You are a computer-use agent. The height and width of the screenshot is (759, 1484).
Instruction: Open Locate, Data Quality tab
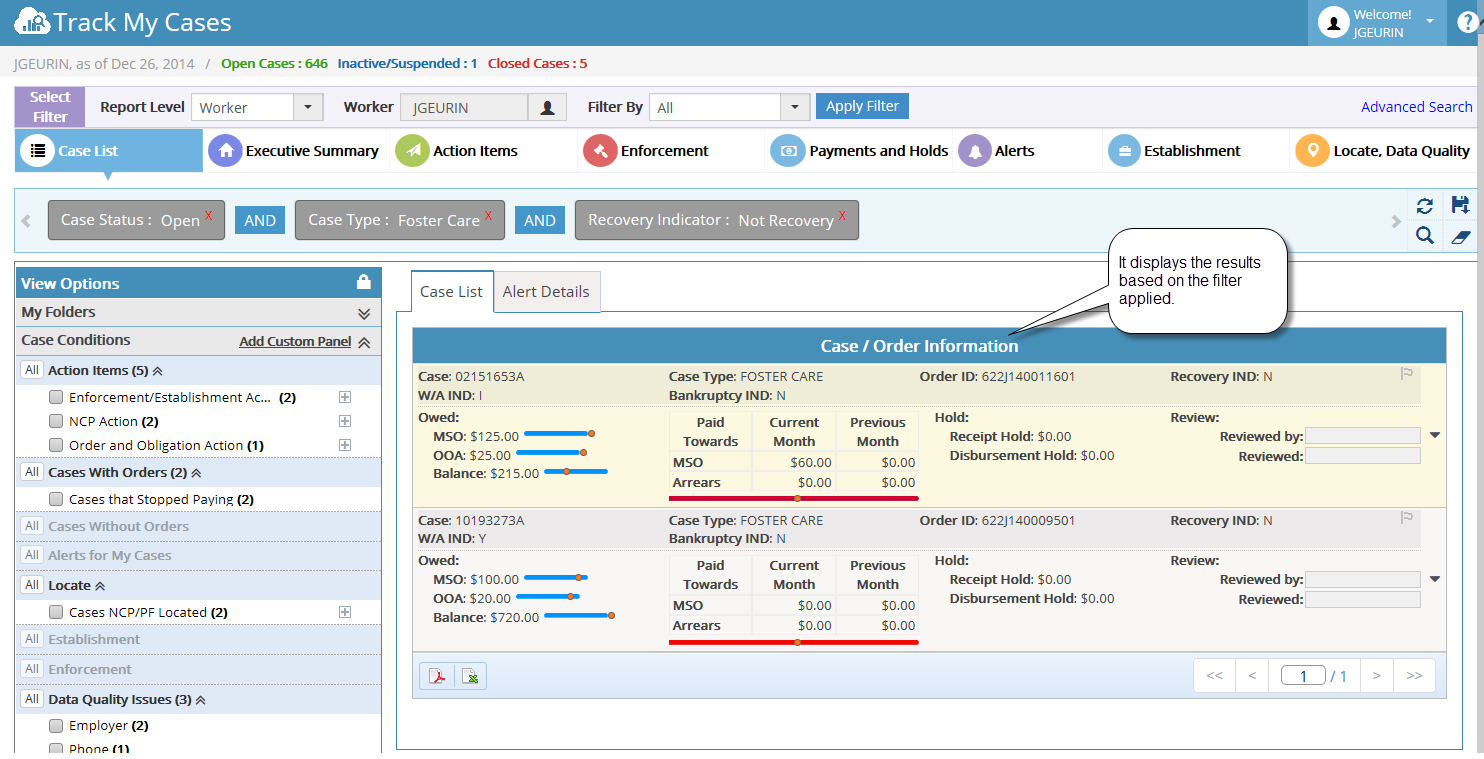pos(1384,151)
